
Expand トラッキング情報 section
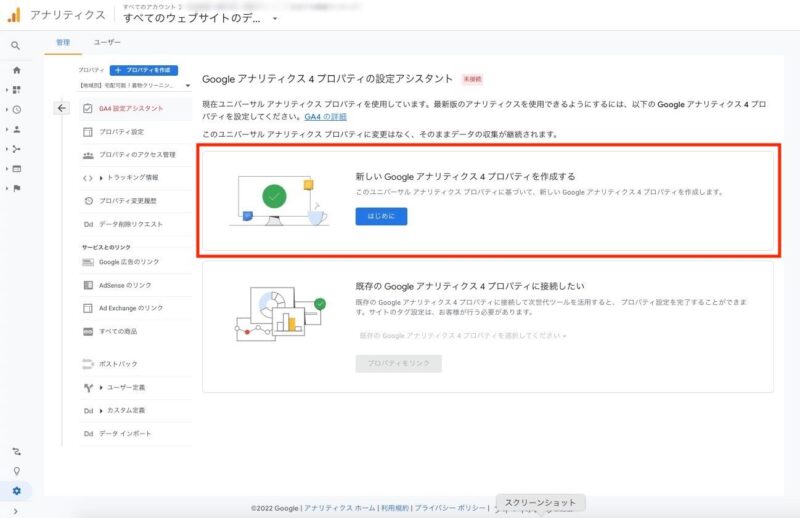point(101,178)
